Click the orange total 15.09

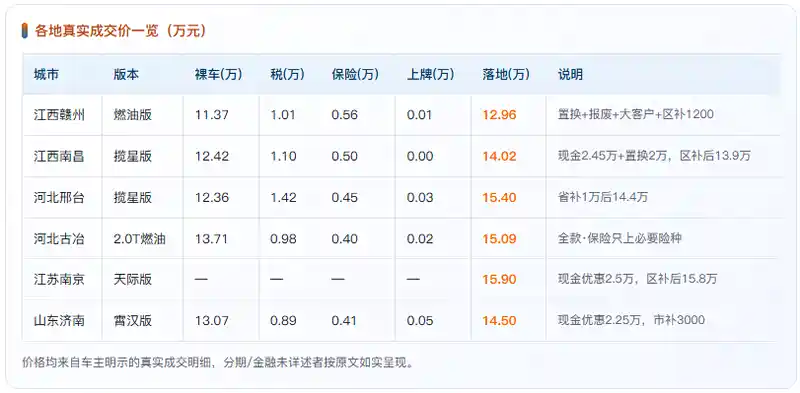pos(499,238)
